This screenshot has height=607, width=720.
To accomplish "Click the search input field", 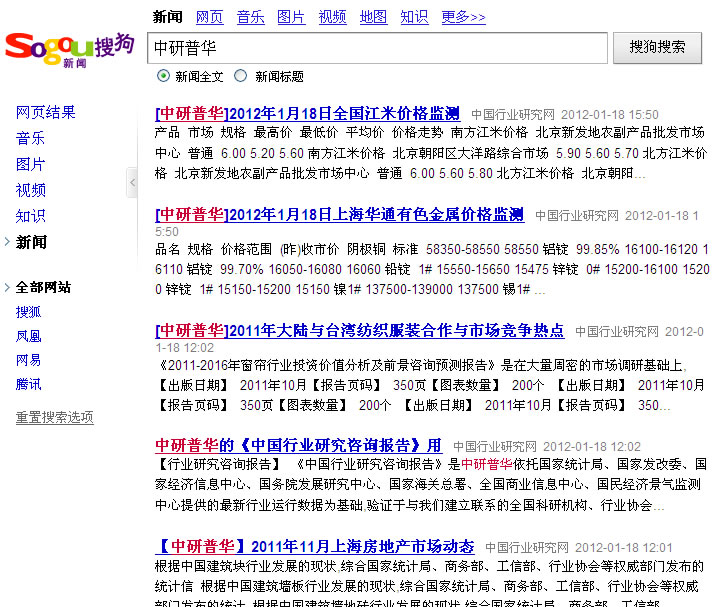I will (377, 48).
